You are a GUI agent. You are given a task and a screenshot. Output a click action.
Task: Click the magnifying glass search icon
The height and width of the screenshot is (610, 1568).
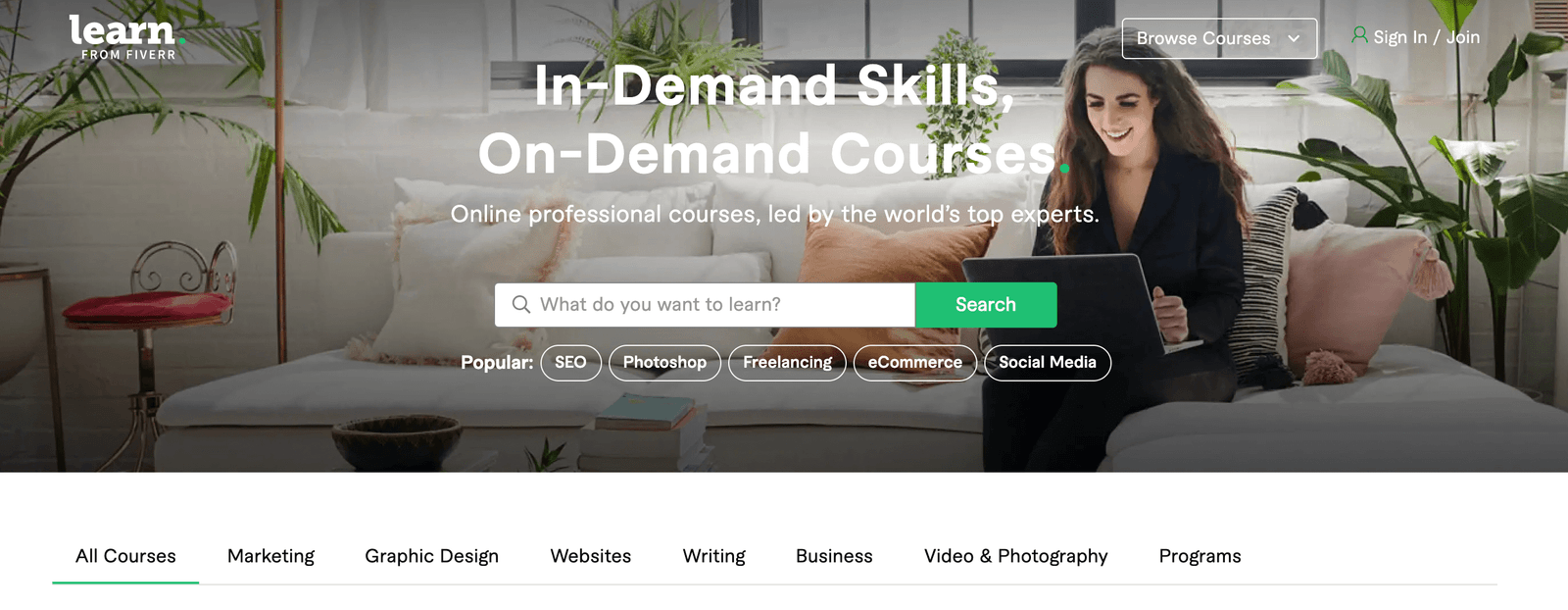pos(521,305)
